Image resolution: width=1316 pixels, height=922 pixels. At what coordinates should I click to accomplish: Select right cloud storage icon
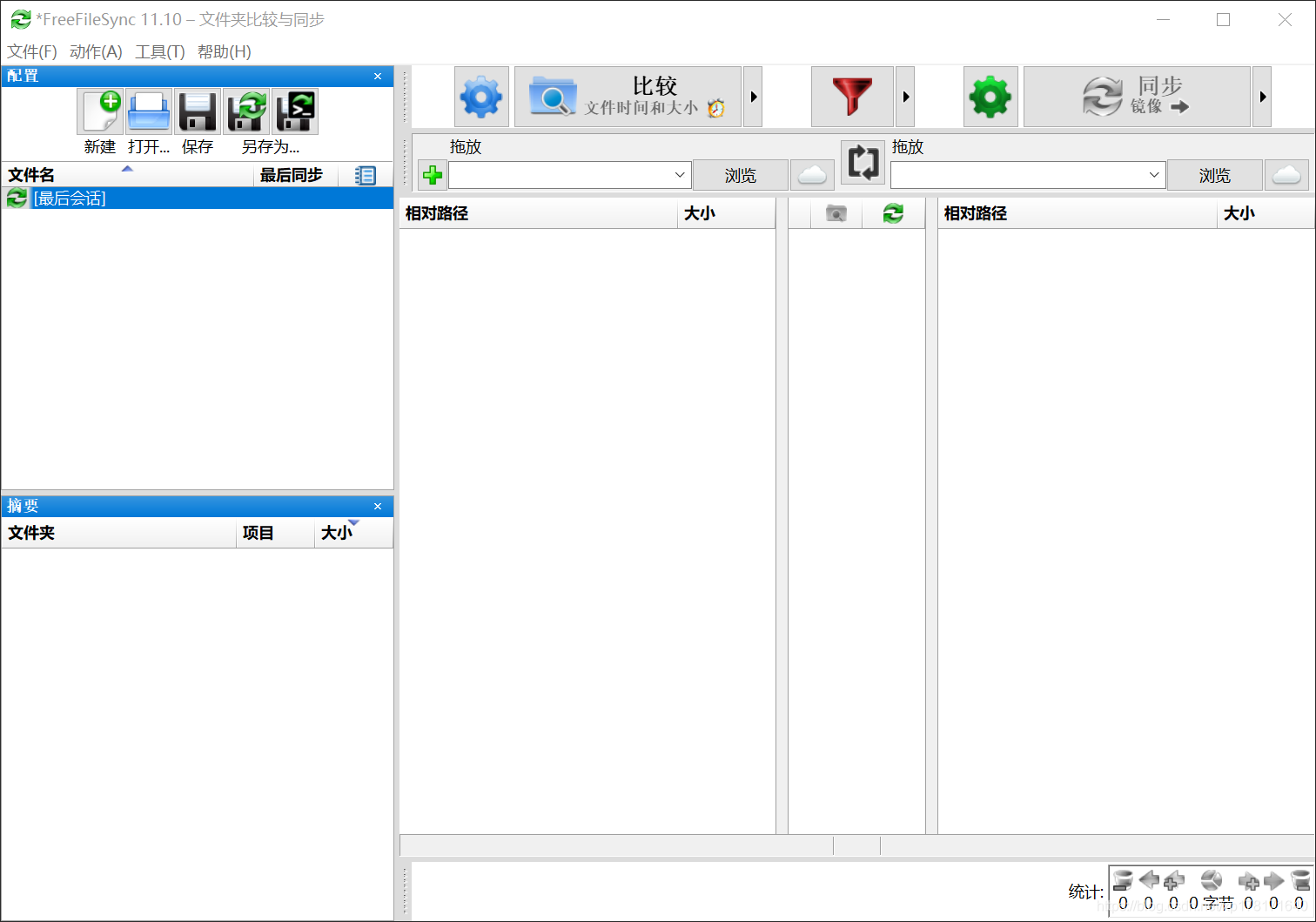point(1286,175)
